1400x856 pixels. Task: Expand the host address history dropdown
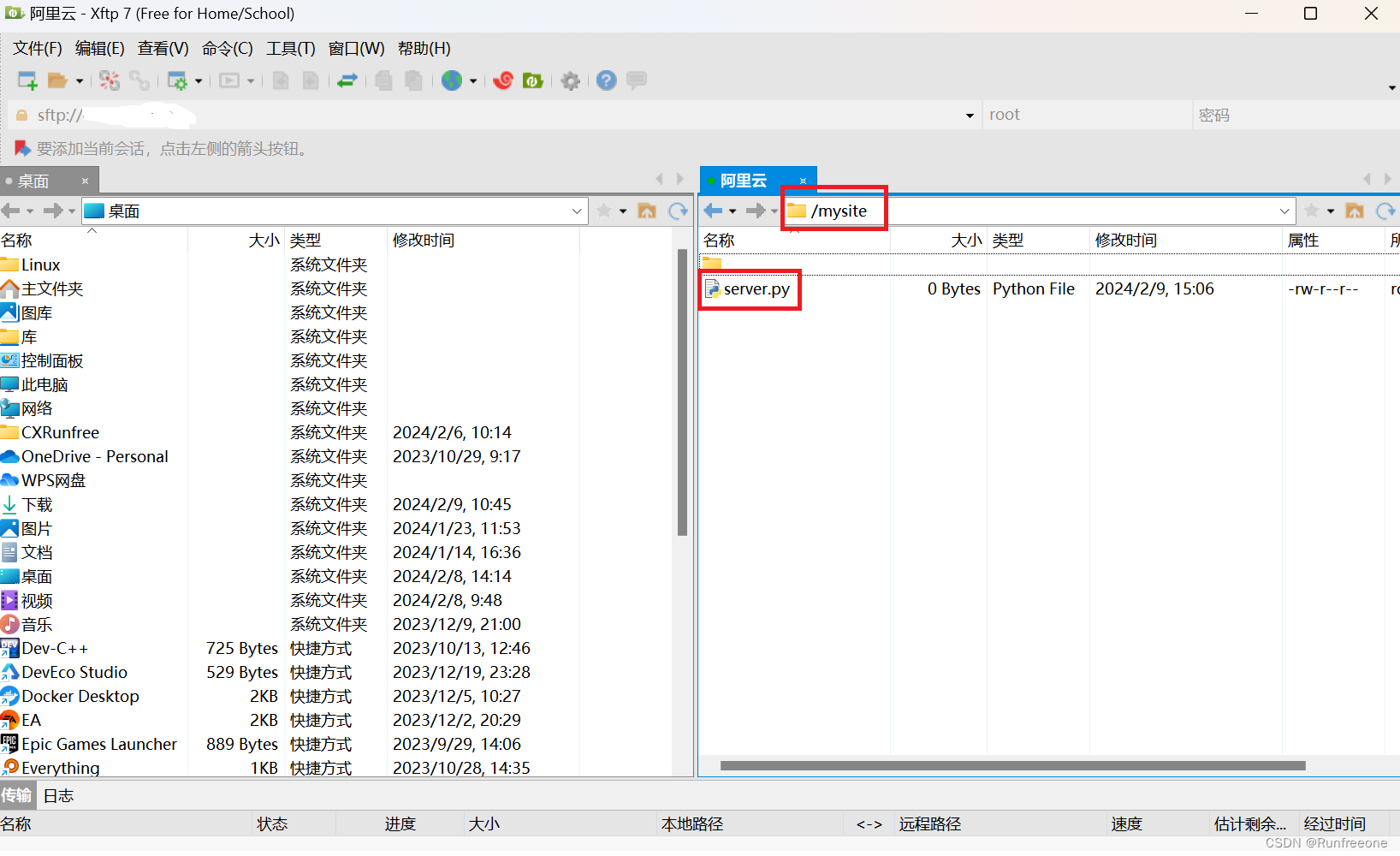[970, 116]
